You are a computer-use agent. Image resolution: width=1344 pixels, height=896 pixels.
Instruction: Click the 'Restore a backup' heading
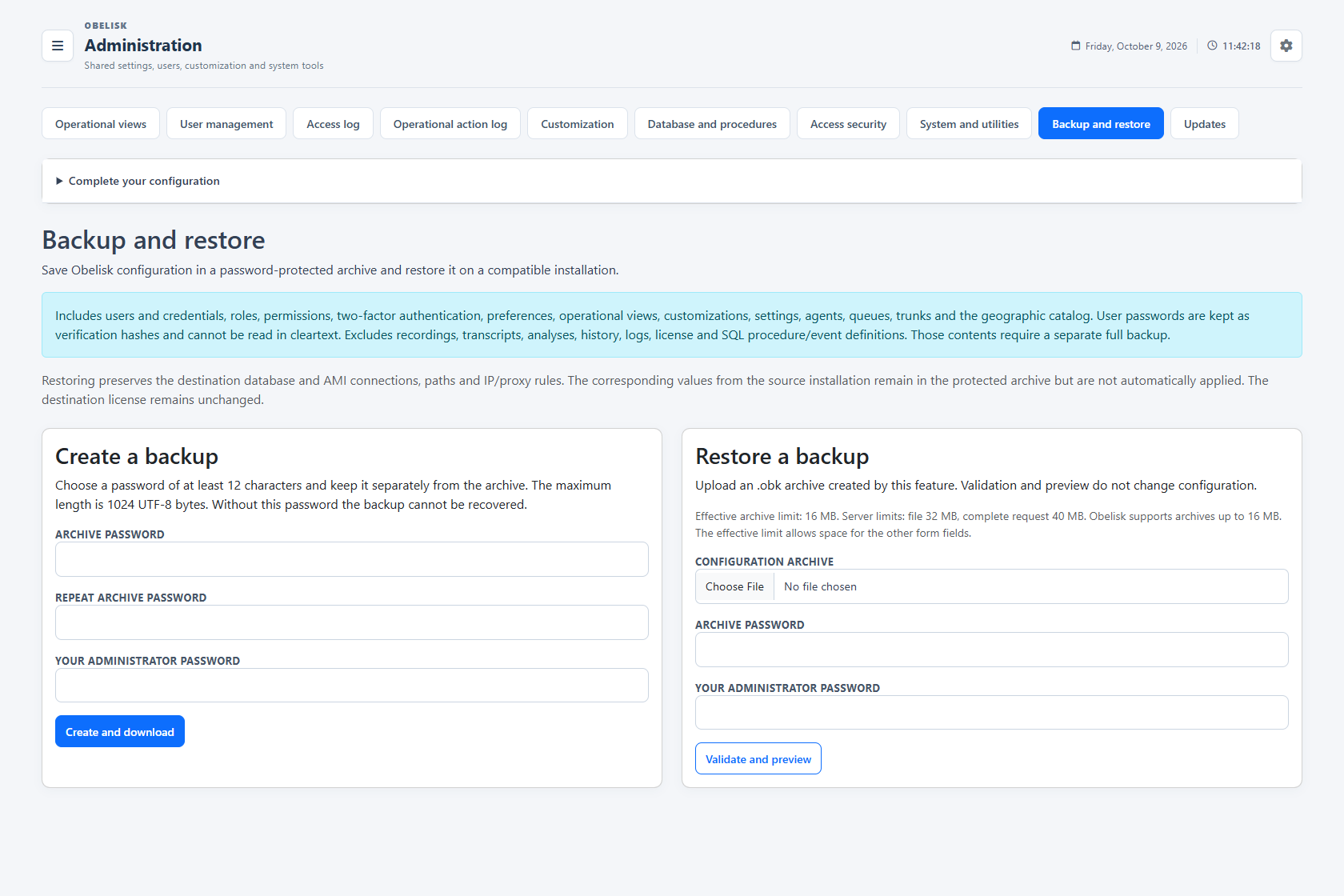[782, 456]
